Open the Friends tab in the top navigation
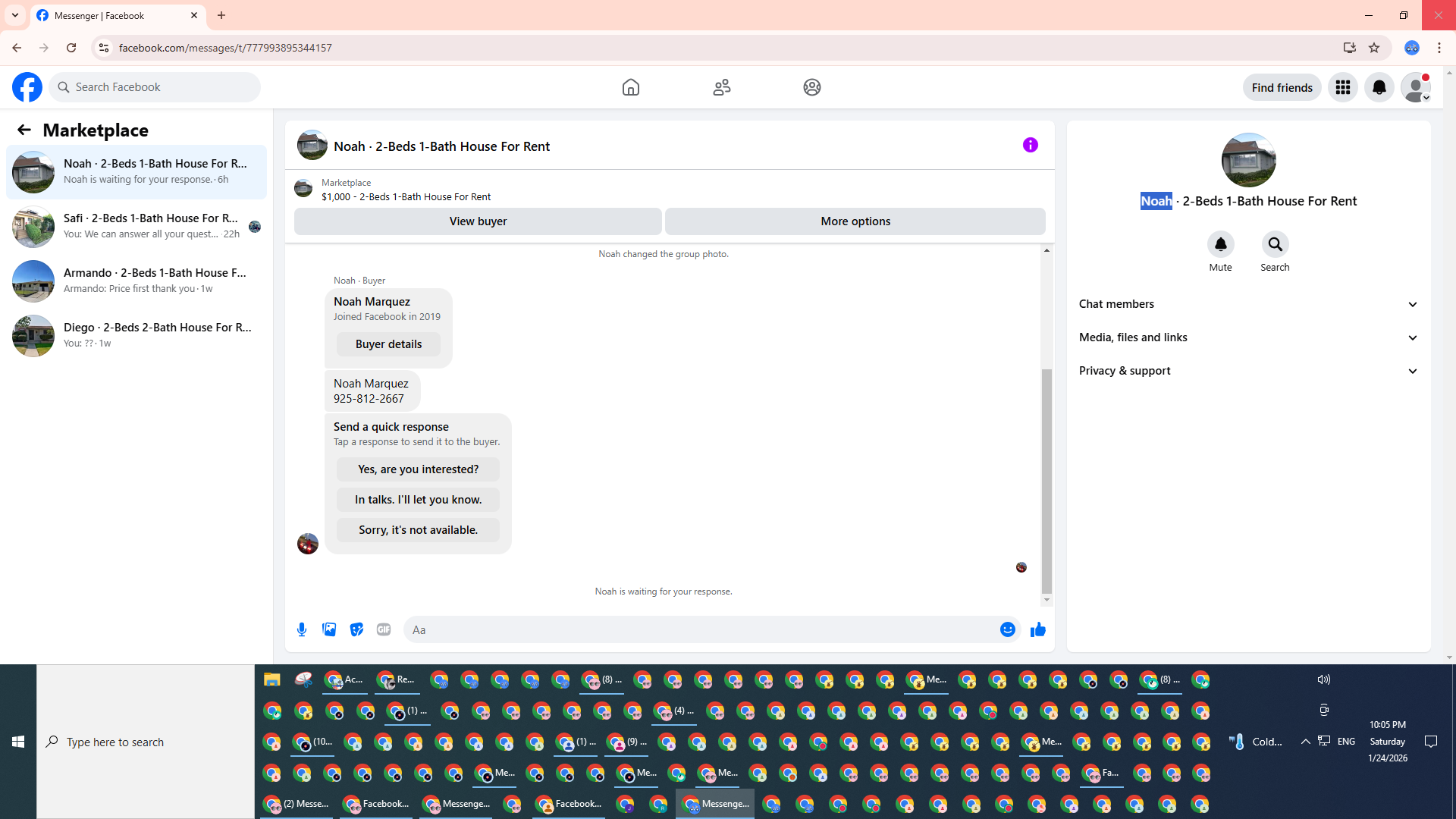1456x819 pixels. [721, 87]
